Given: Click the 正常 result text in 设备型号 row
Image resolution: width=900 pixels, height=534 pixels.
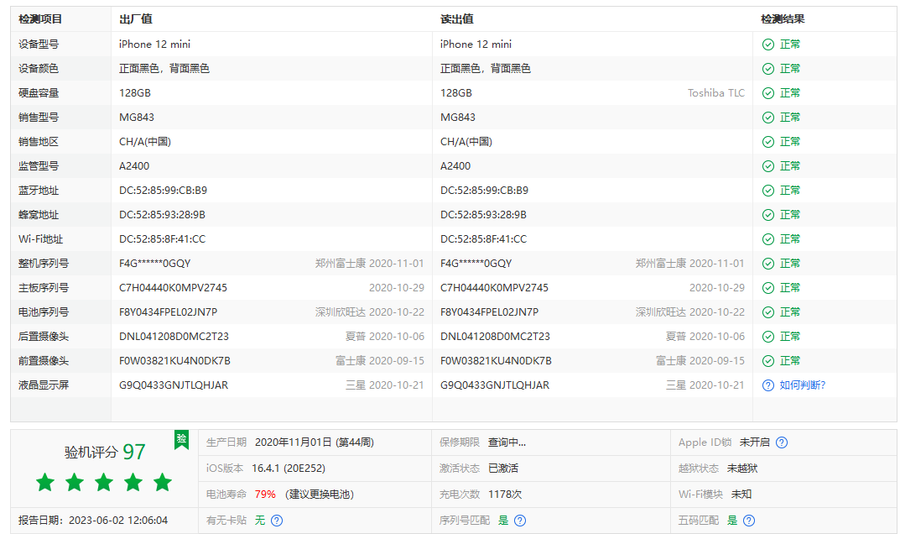Looking at the screenshot, I should pos(790,44).
